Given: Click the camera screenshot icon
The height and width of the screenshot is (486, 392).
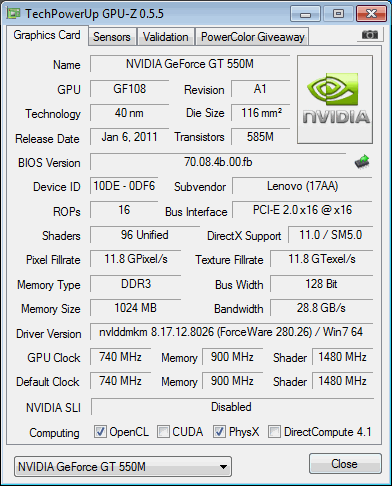Looking at the screenshot, I should 369,34.
